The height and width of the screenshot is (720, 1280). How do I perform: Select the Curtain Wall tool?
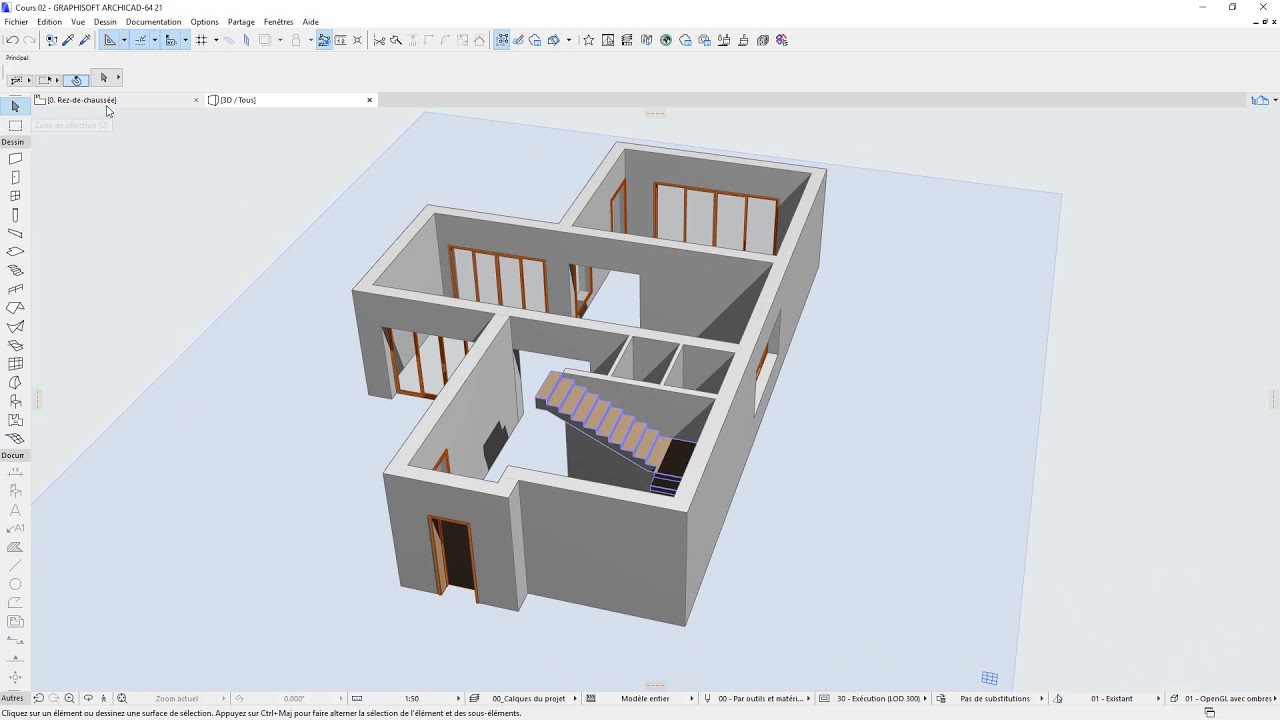(x=15, y=364)
